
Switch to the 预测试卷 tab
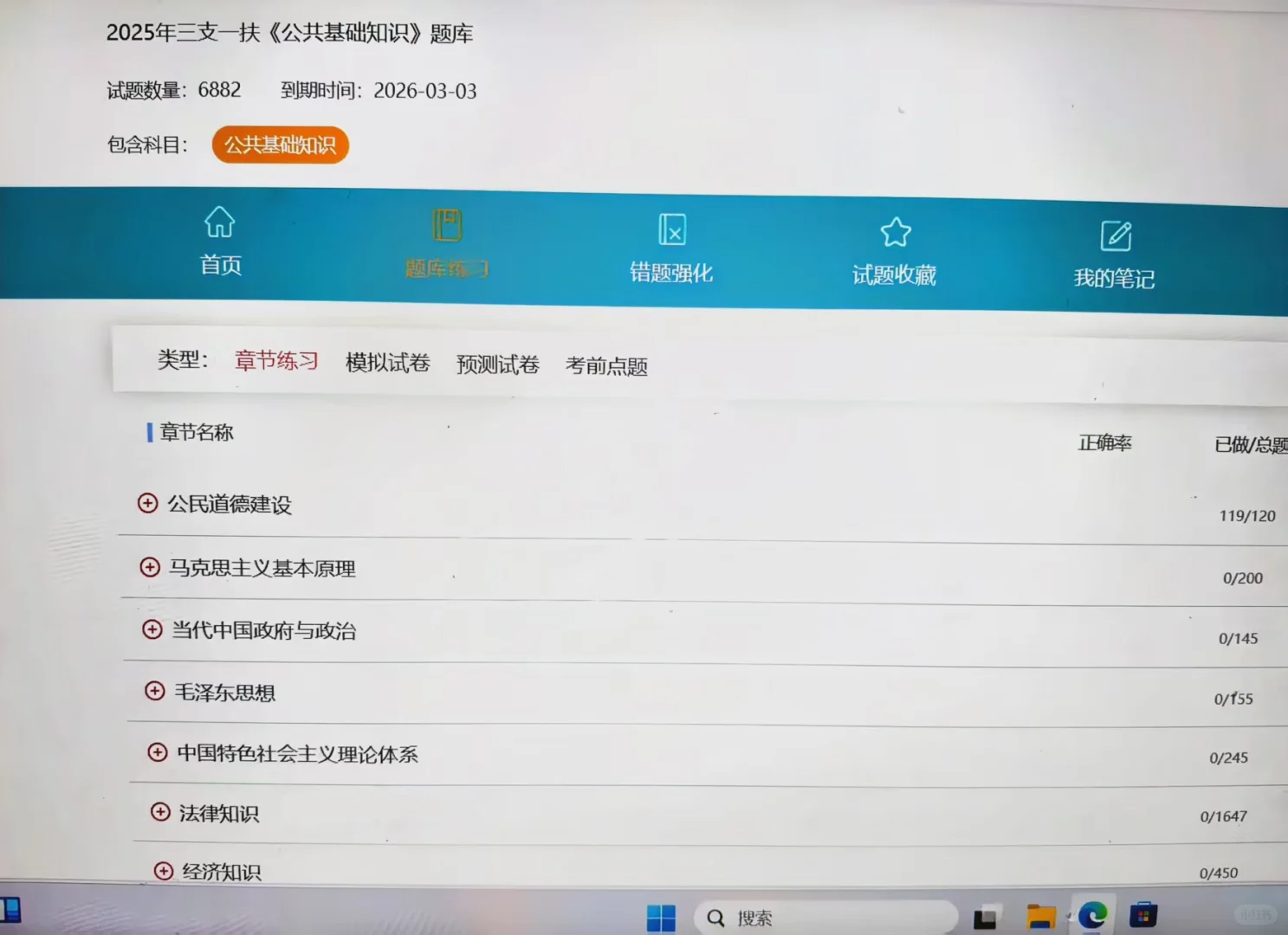pyautogui.click(x=496, y=364)
